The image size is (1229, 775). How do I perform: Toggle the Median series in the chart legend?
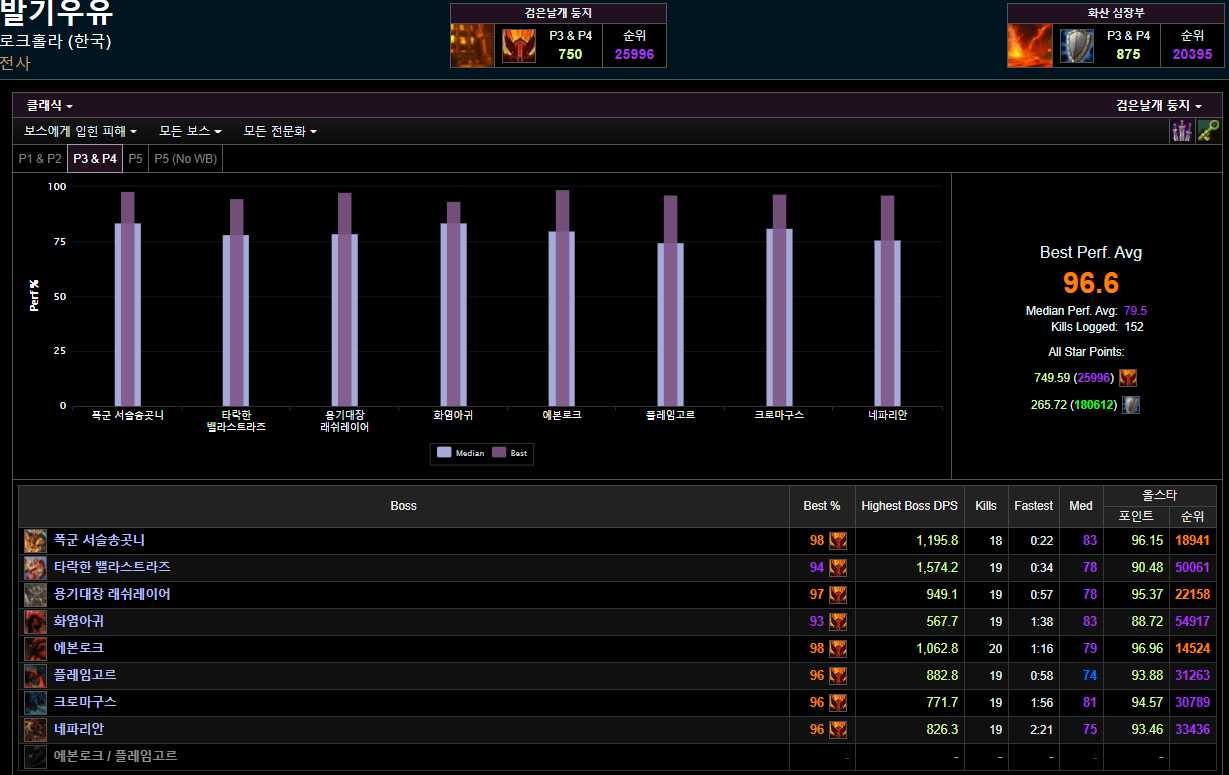pyautogui.click(x=461, y=453)
